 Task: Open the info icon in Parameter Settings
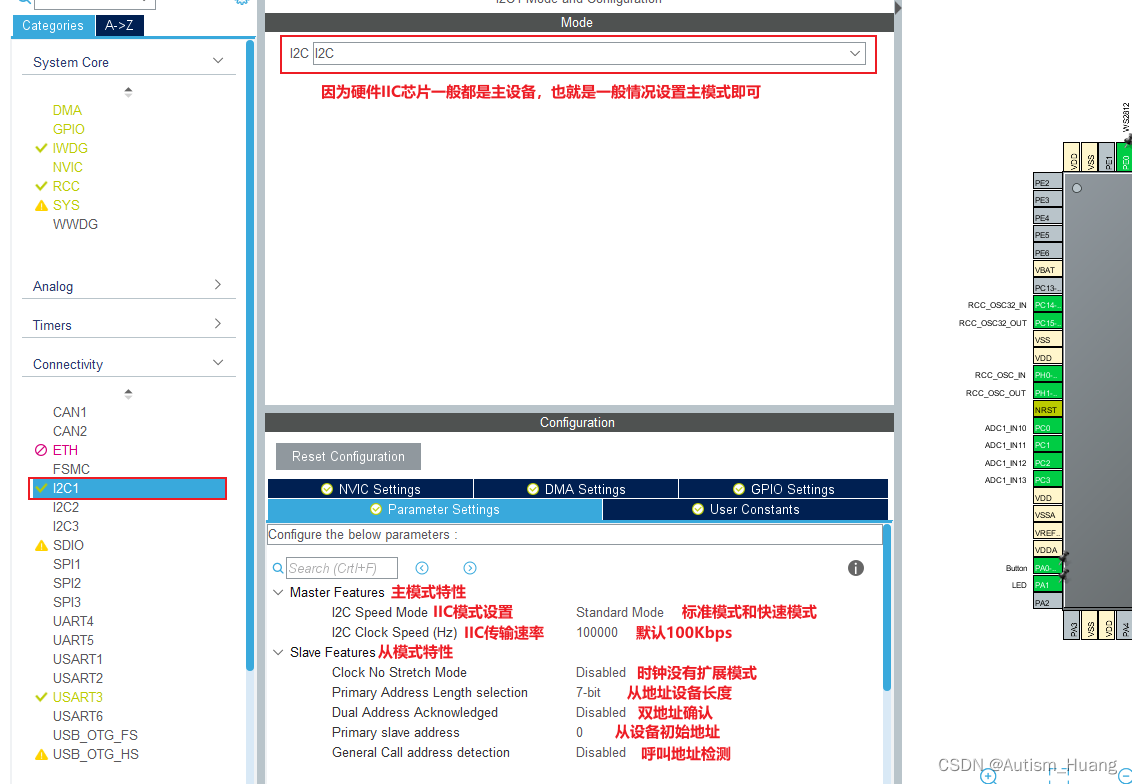(855, 568)
